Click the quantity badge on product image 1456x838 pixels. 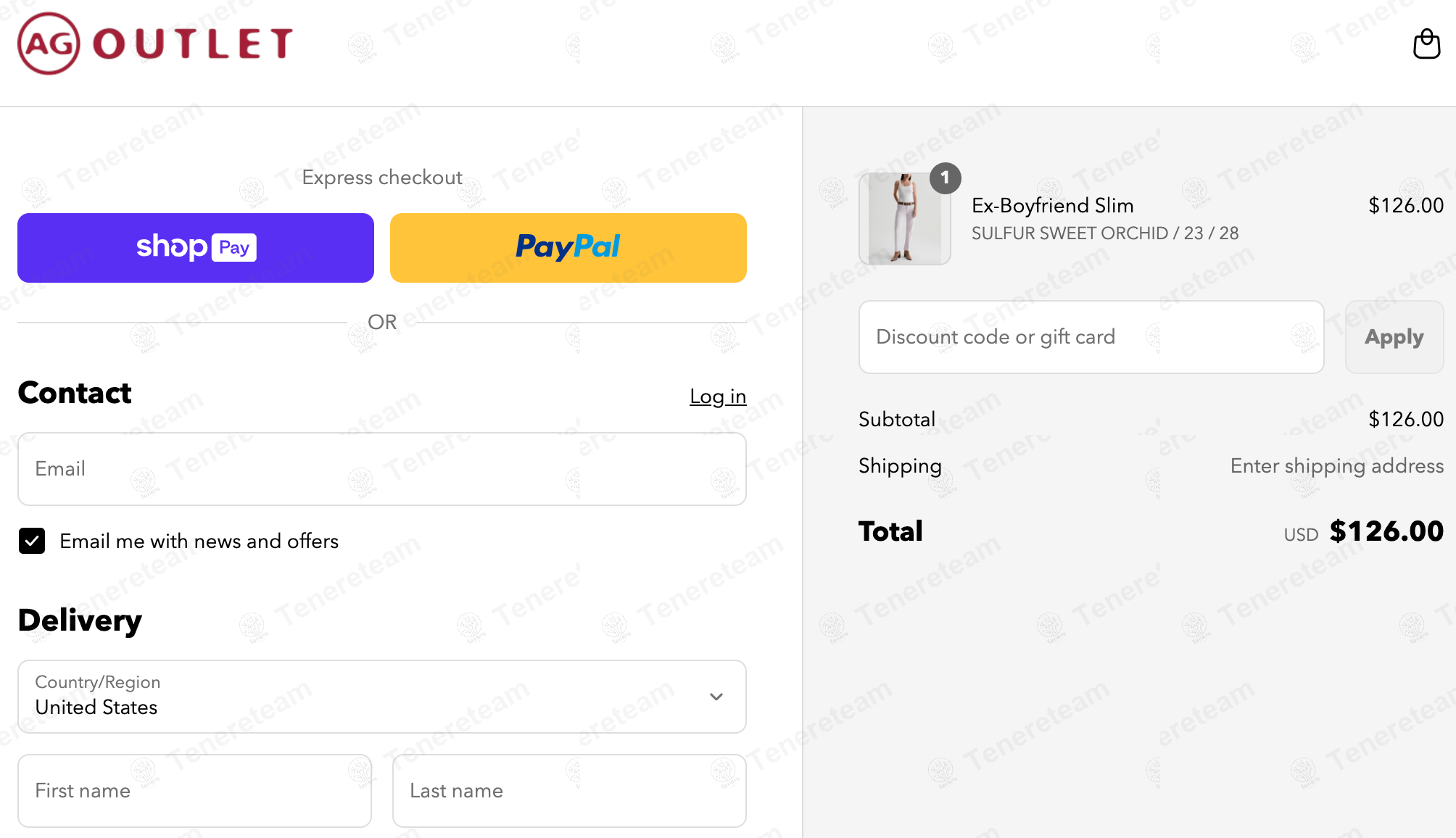(x=945, y=178)
